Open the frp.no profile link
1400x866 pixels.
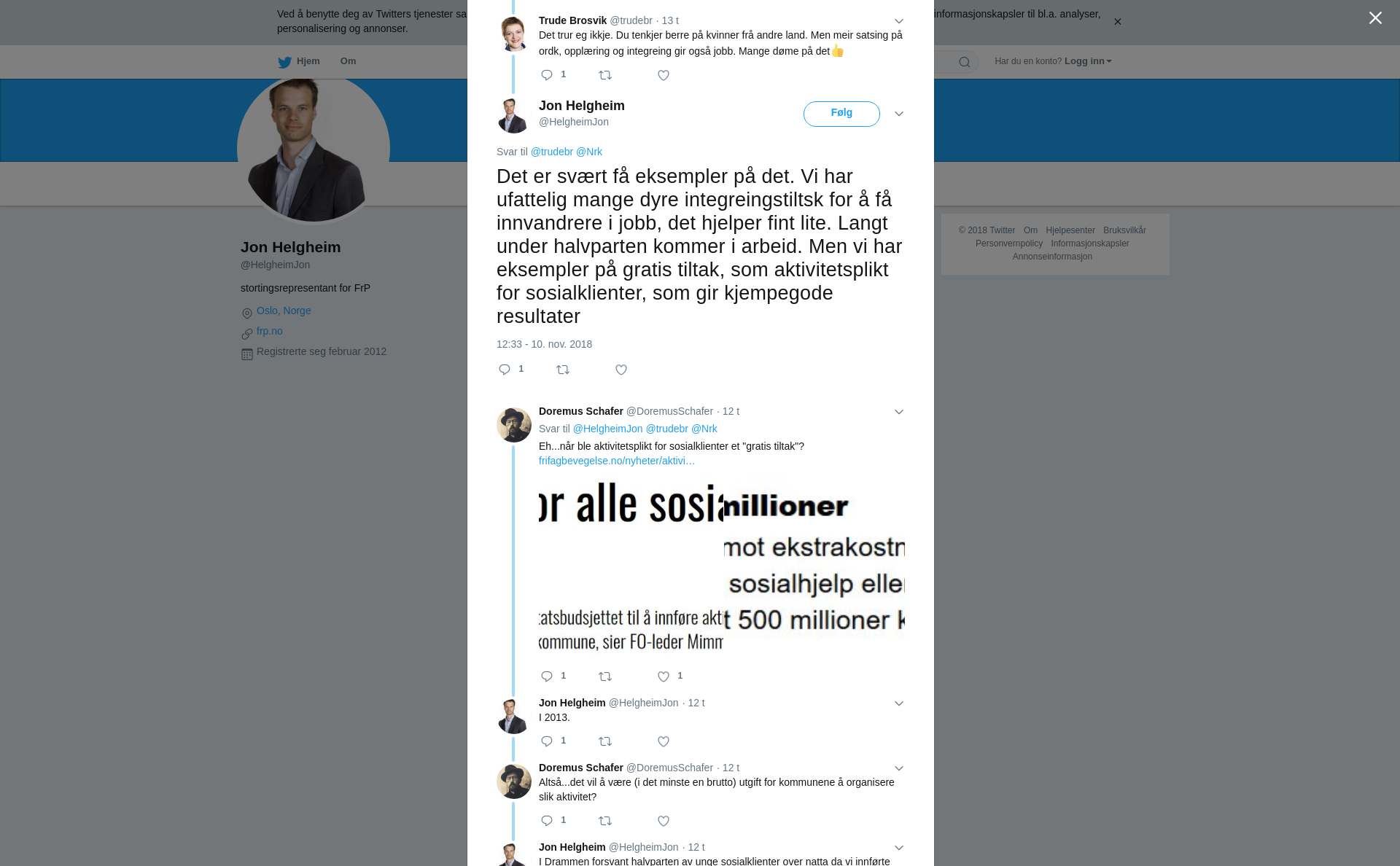pos(270,331)
